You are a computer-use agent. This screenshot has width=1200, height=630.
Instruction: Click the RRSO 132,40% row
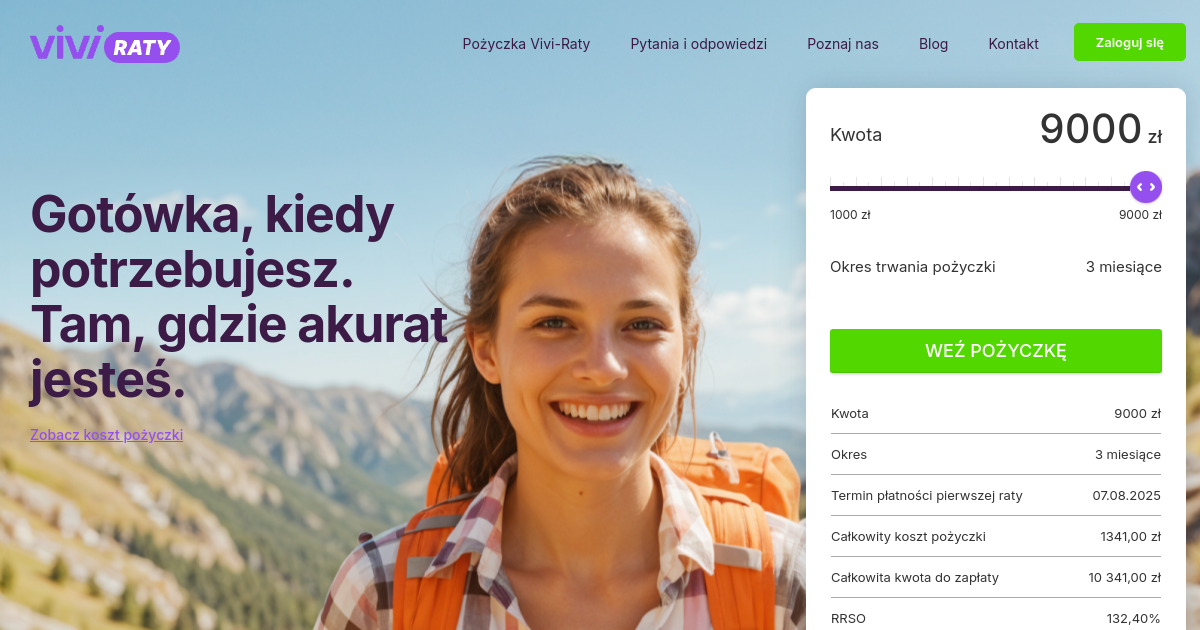(996, 616)
